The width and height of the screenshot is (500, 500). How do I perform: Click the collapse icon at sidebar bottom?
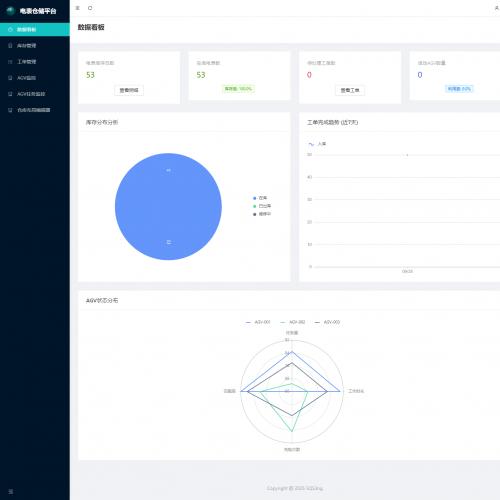[x=11, y=491]
